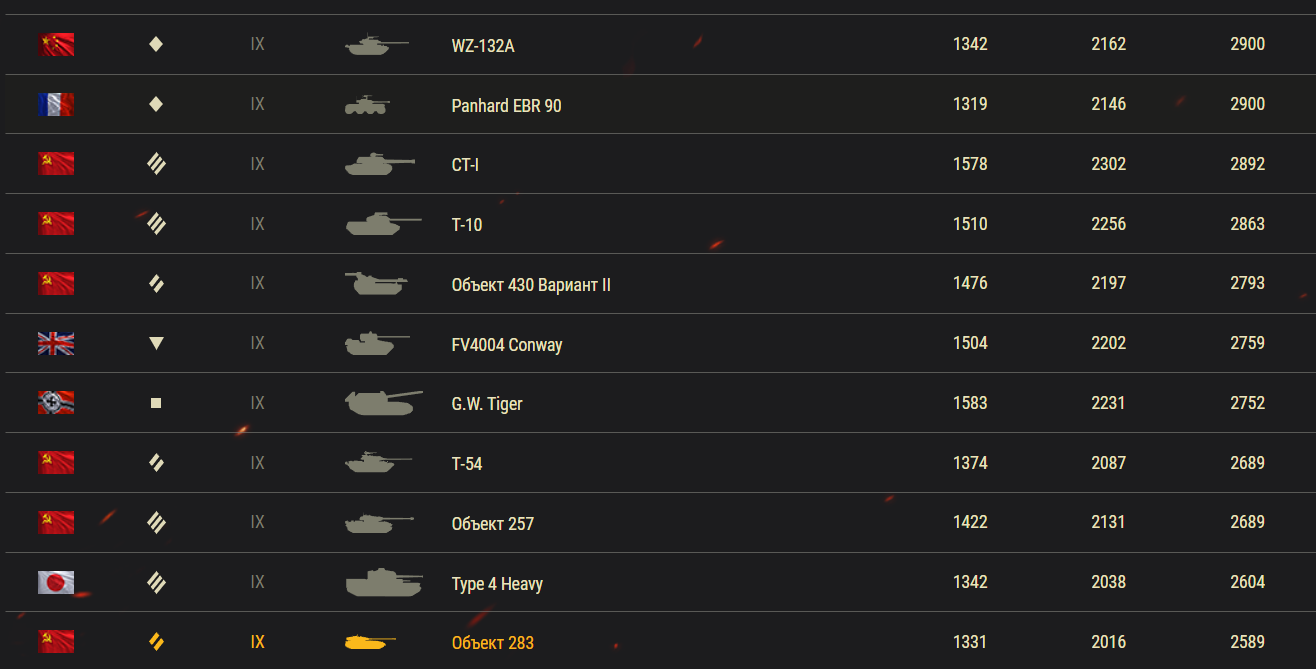Click the heavy tank class icon for T-10
The height and width of the screenshot is (669, 1316).
pos(156,224)
